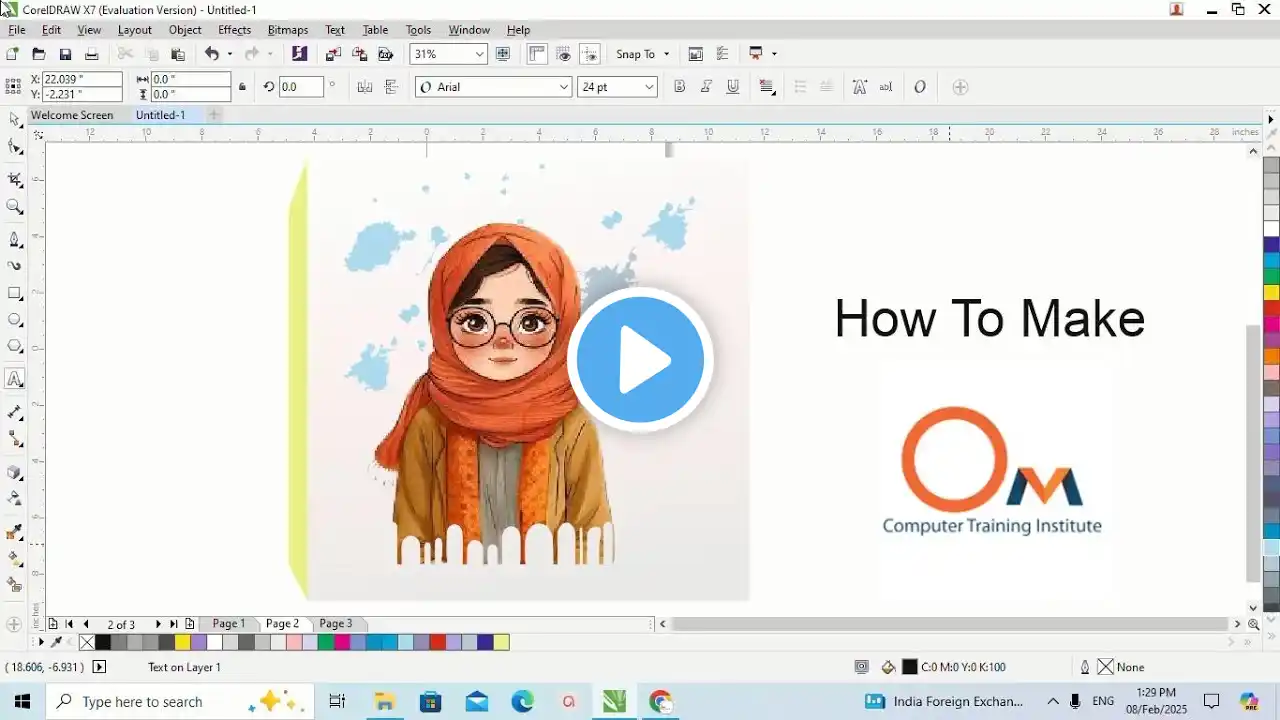This screenshot has width=1280, height=720.
Task: Open the zoom level 31% dropdown
Action: point(479,54)
